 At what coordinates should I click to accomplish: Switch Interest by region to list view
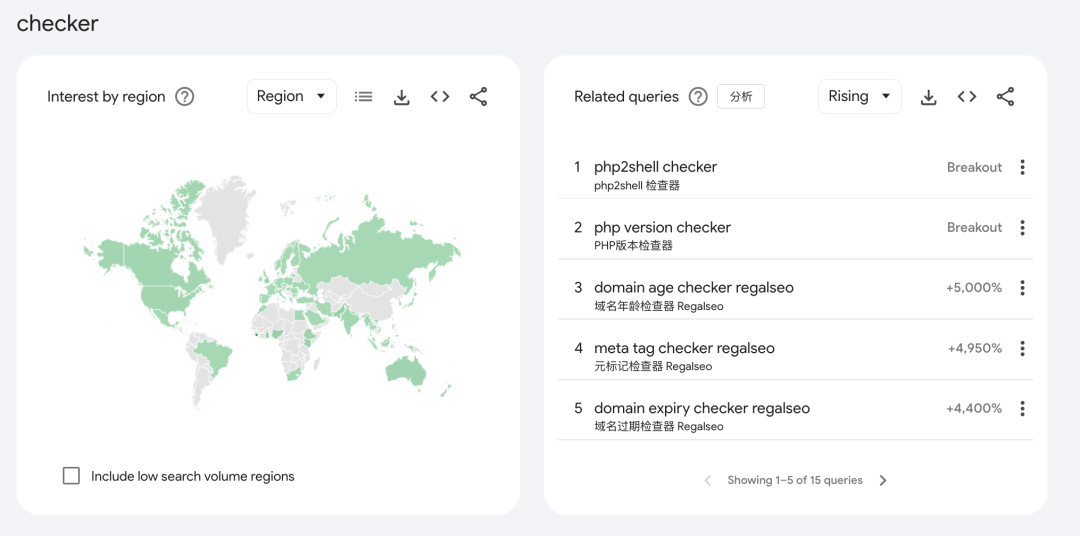point(364,96)
